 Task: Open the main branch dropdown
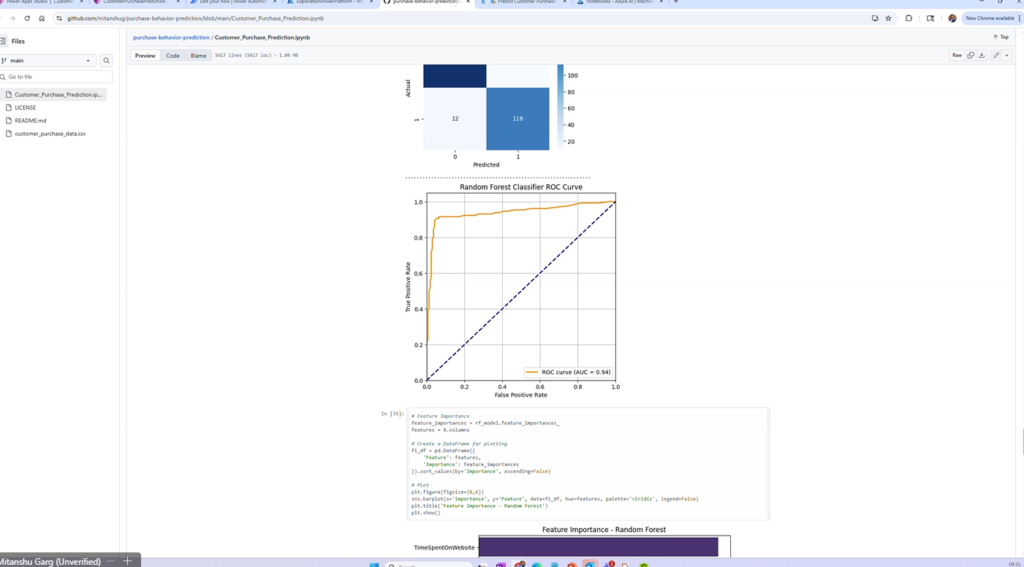(x=47, y=61)
